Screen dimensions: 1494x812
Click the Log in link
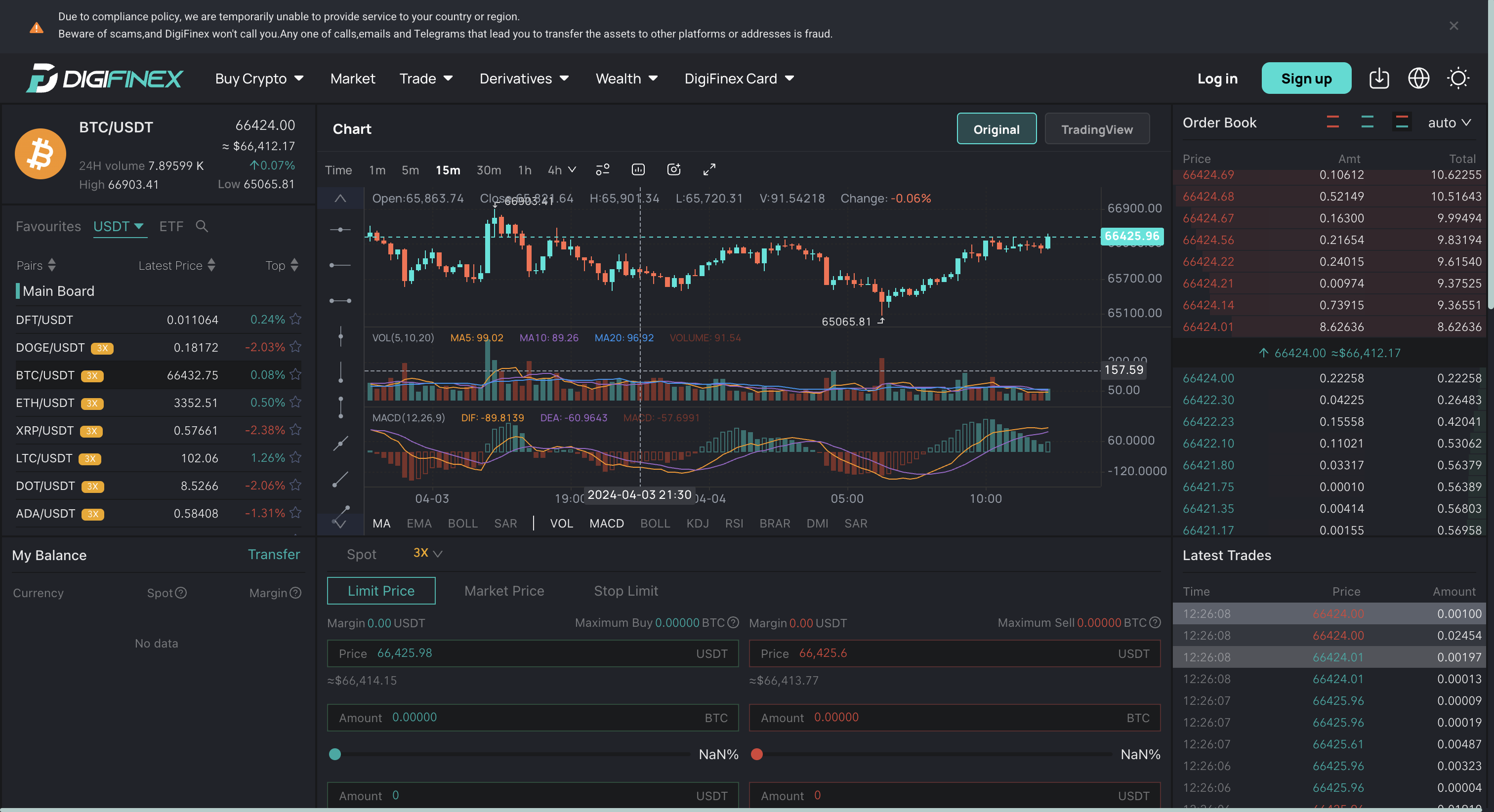point(1217,79)
